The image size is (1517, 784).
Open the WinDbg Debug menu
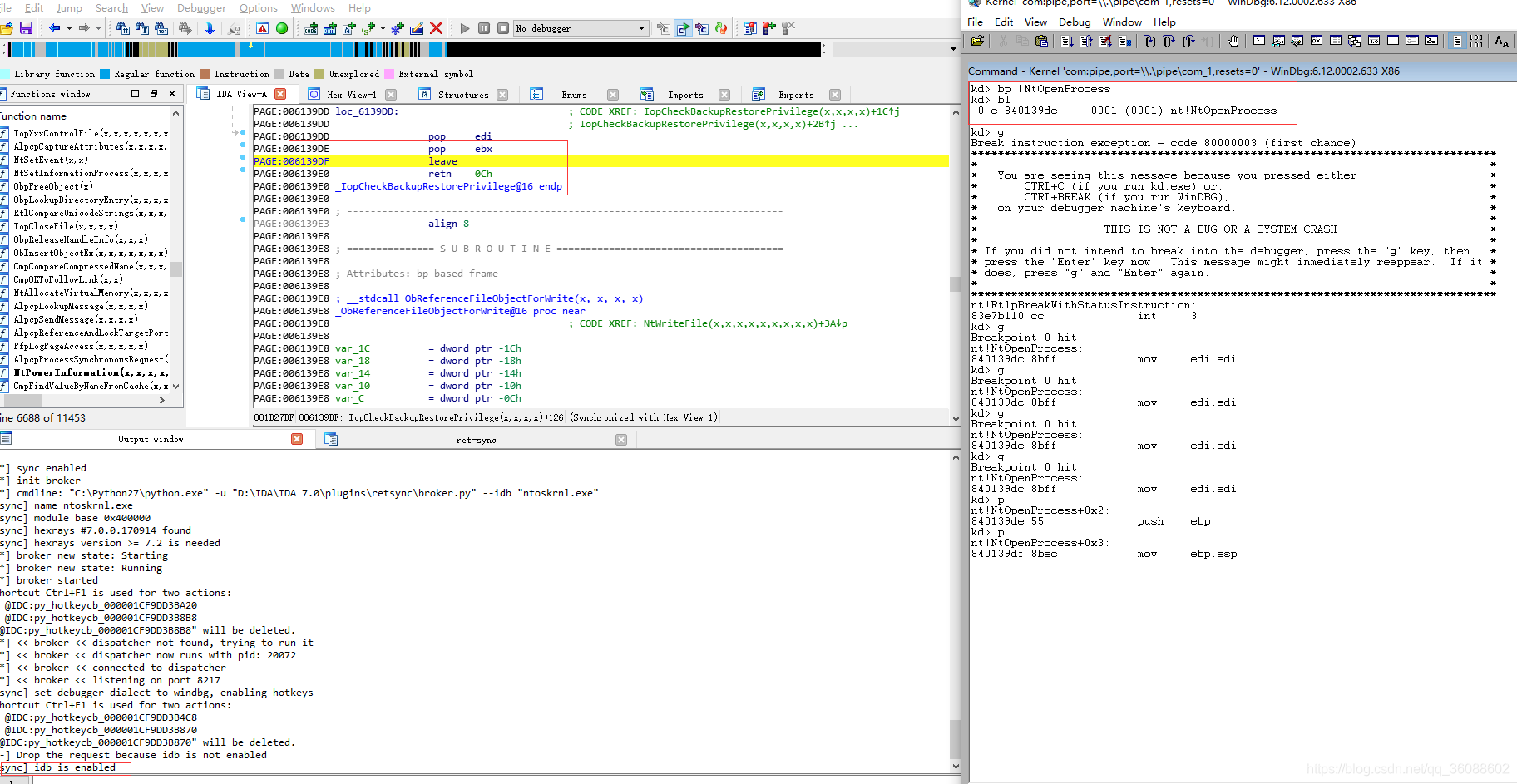click(x=1075, y=22)
